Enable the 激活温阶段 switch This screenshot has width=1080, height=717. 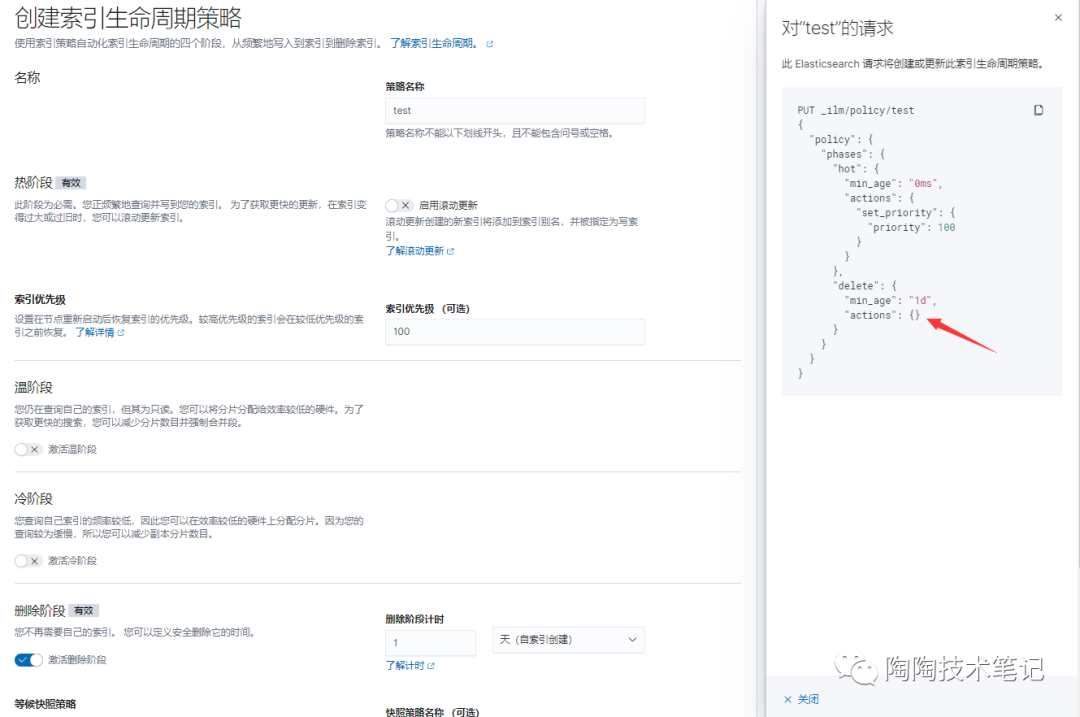click(28, 449)
